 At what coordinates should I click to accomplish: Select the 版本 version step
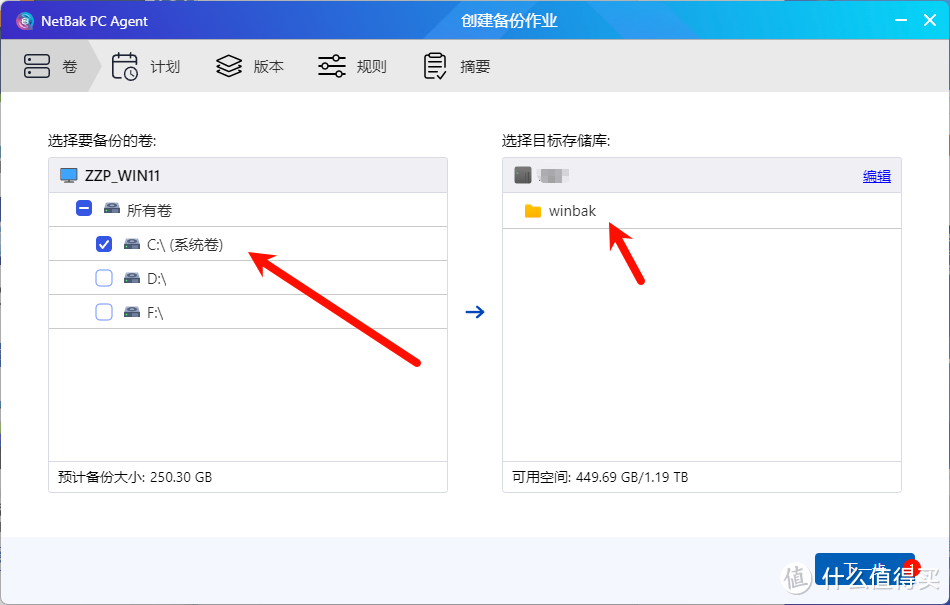click(249, 65)
